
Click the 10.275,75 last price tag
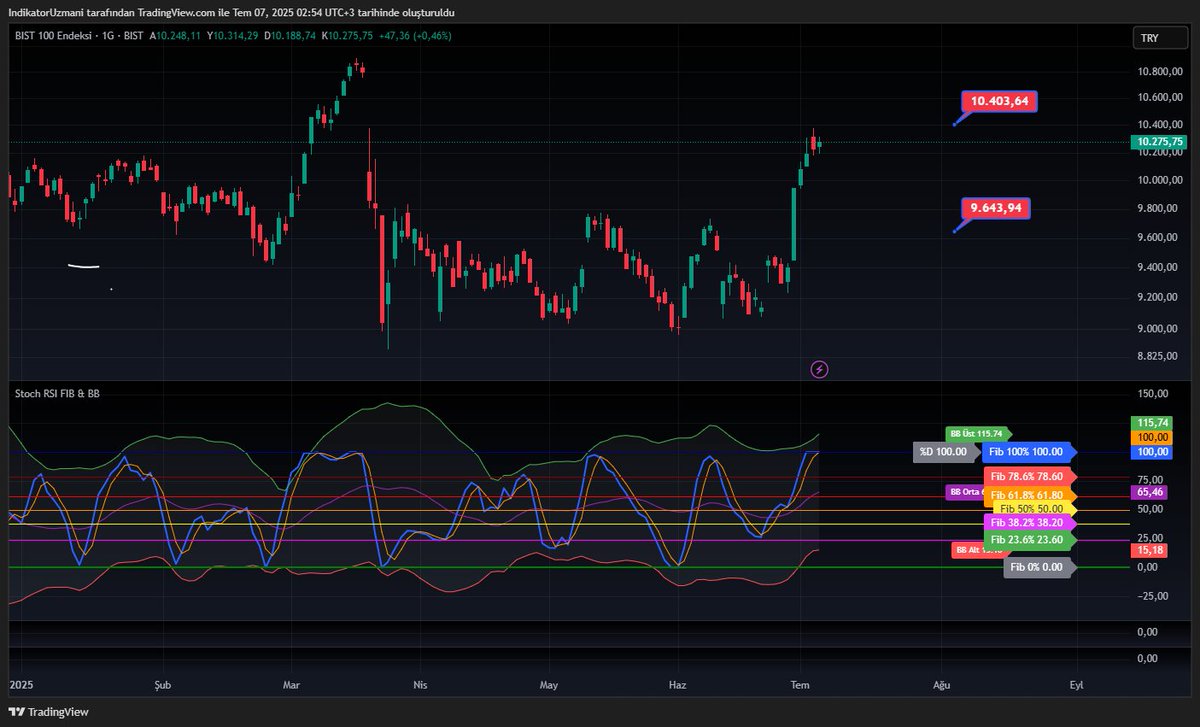1159,143
